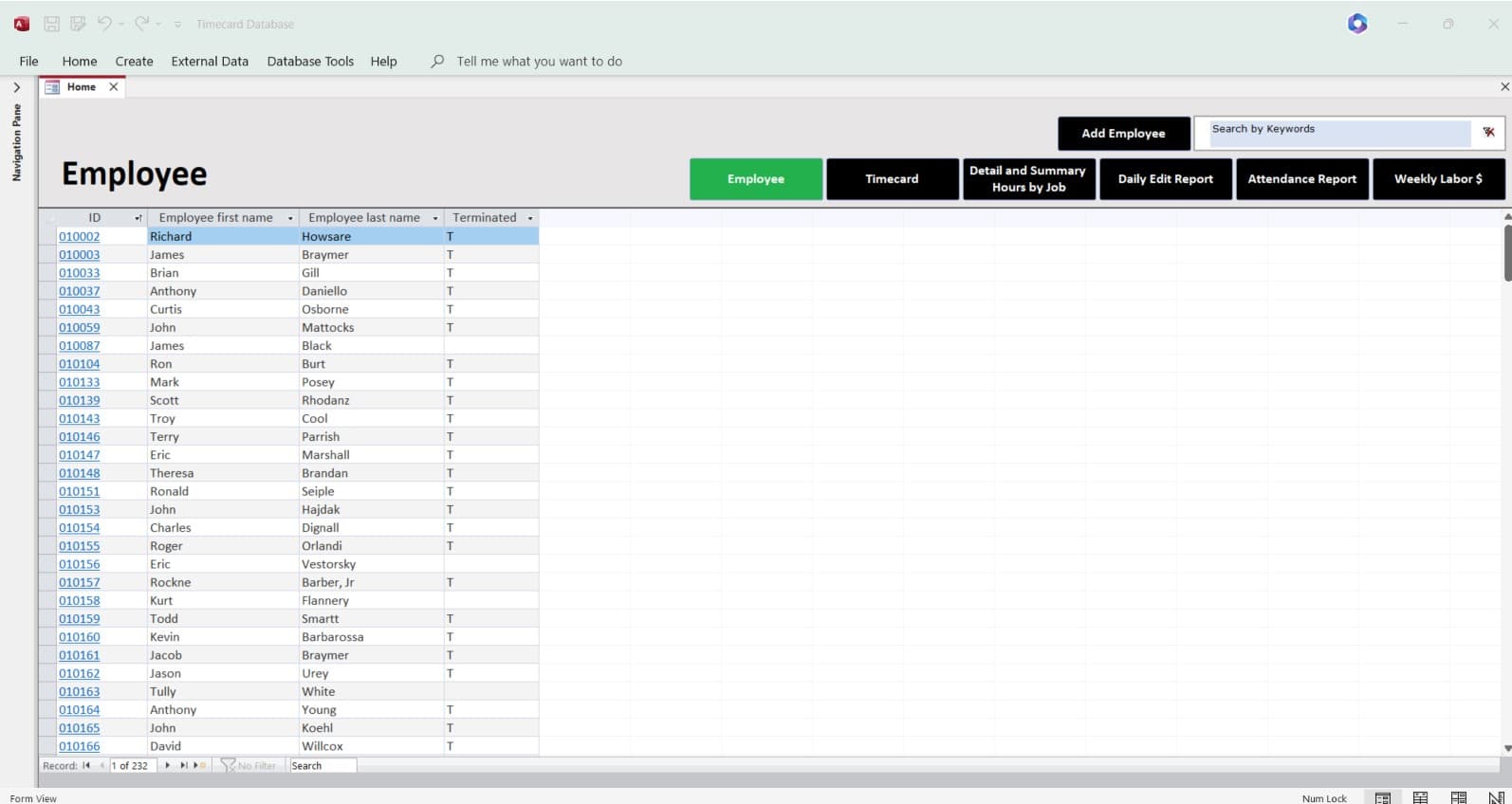Select the first name cell 'Theresa'
Viewport: 1512px width, 804px height.
coord(223,473)
